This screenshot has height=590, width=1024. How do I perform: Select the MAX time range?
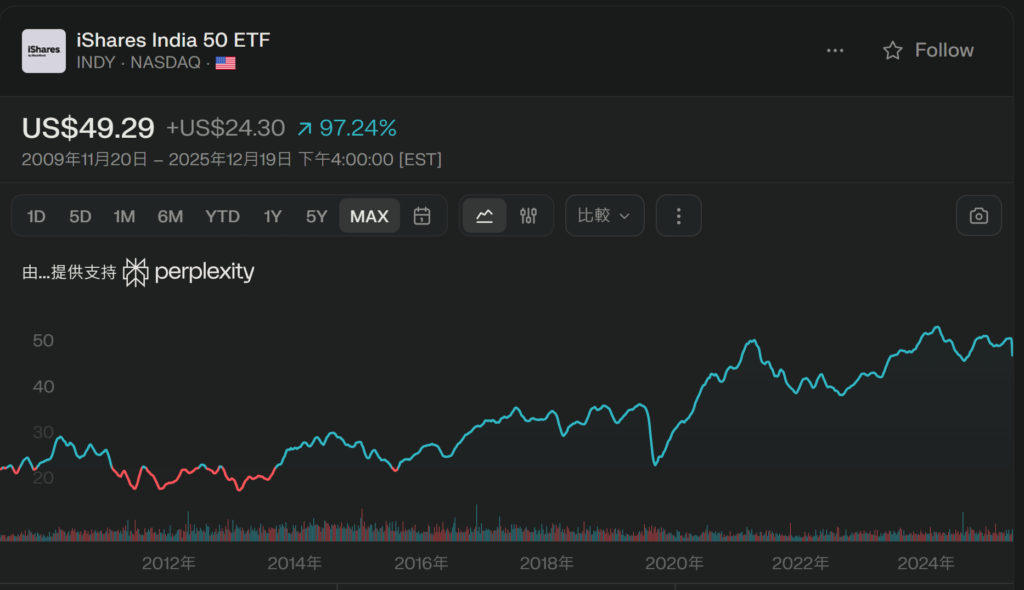coord(369,216)
